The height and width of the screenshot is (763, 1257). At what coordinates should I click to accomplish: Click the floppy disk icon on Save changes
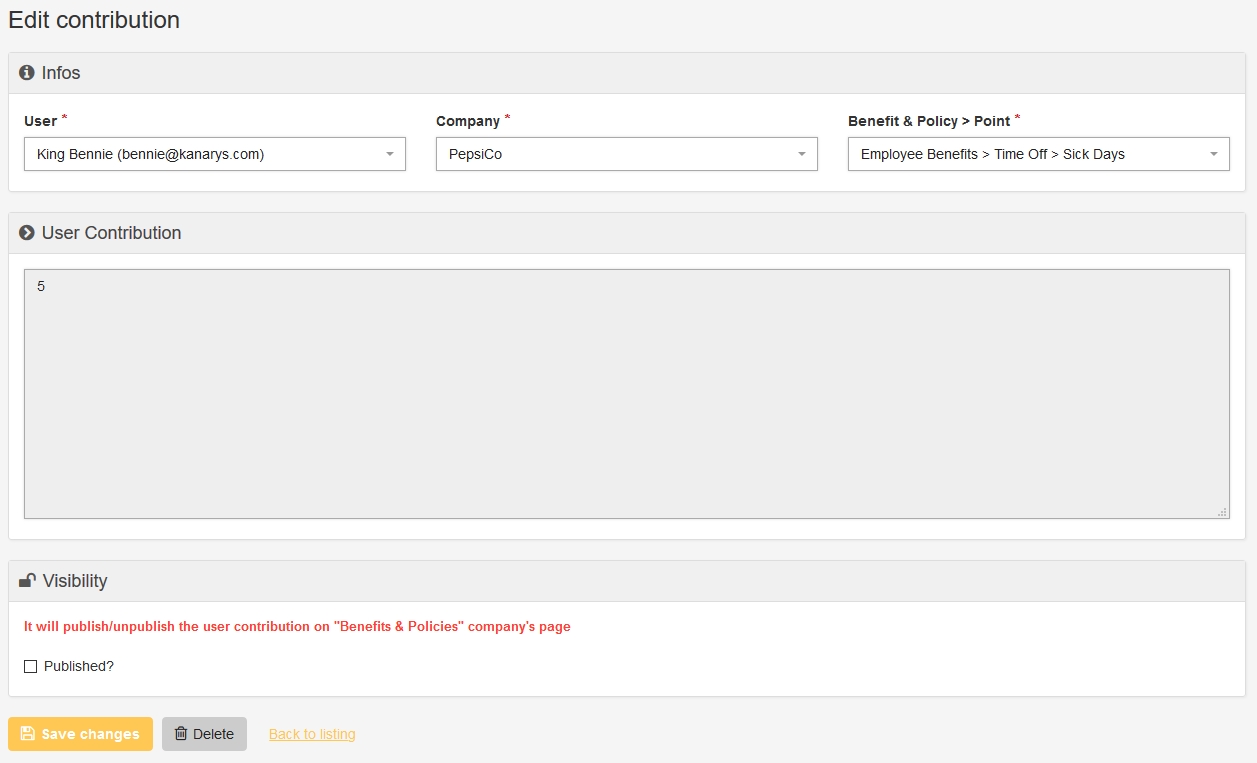28,734
